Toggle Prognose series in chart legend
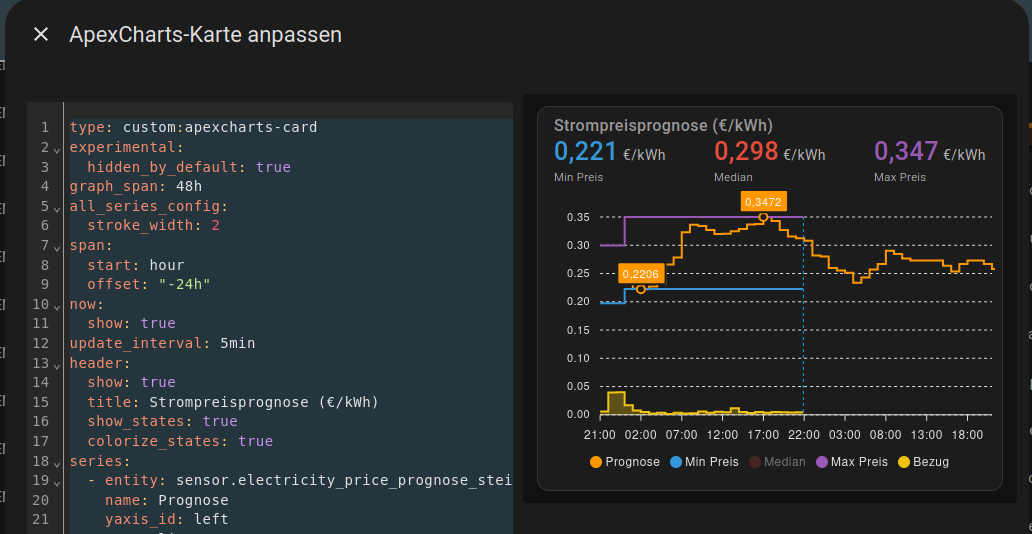 tap(625, 462)
